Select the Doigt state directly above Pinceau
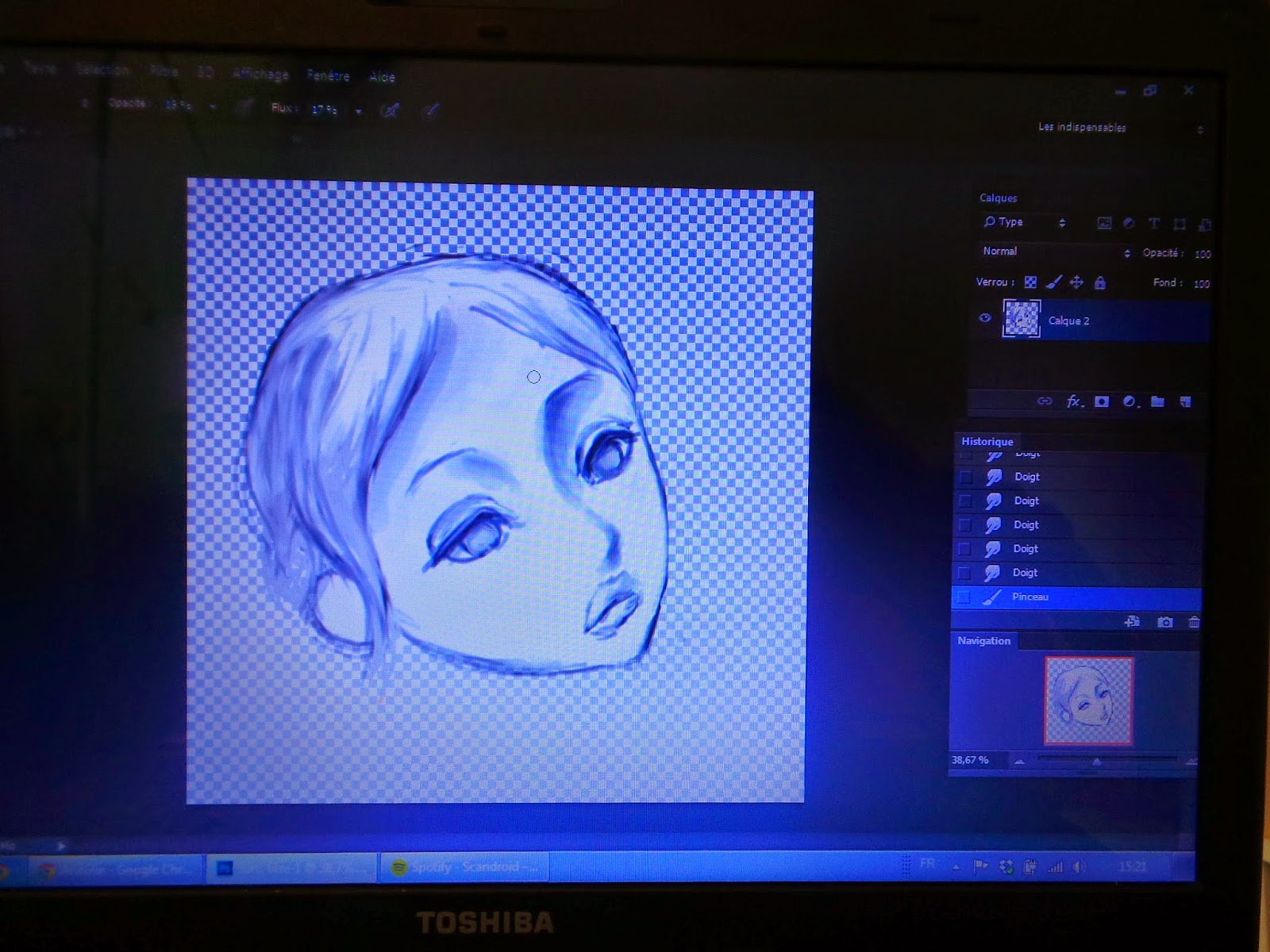The height and width of the screenshot is (952, 1270). pos(1078,573)
